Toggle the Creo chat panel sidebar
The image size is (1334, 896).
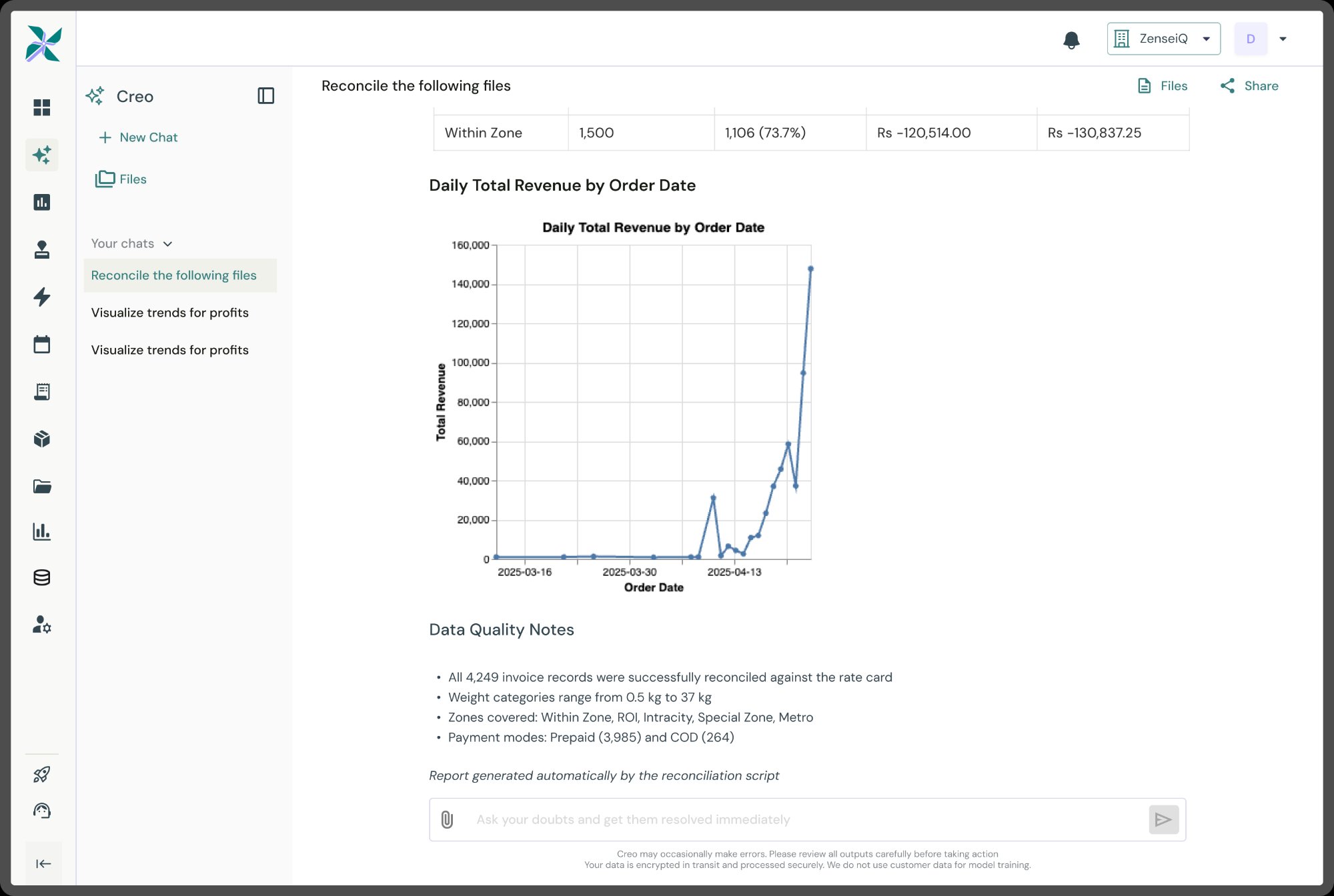tap(265, 96)
